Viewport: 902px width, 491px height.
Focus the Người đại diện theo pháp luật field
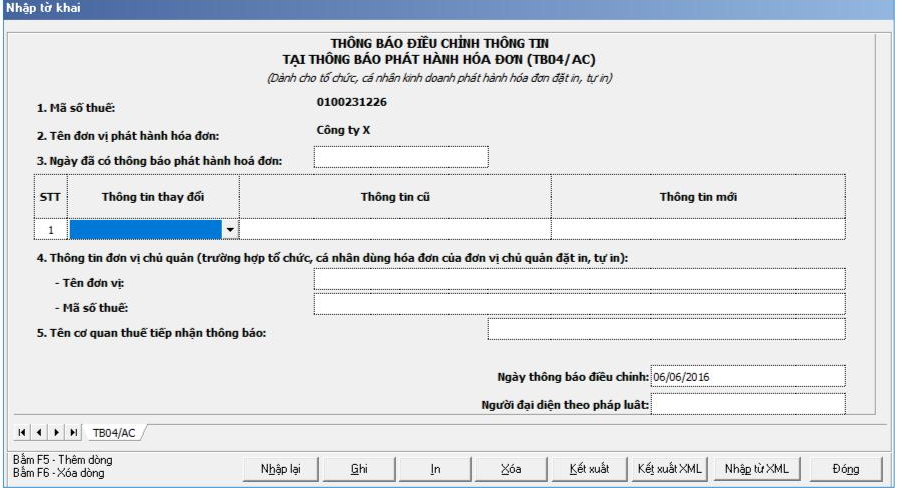(x=748, y=404)
